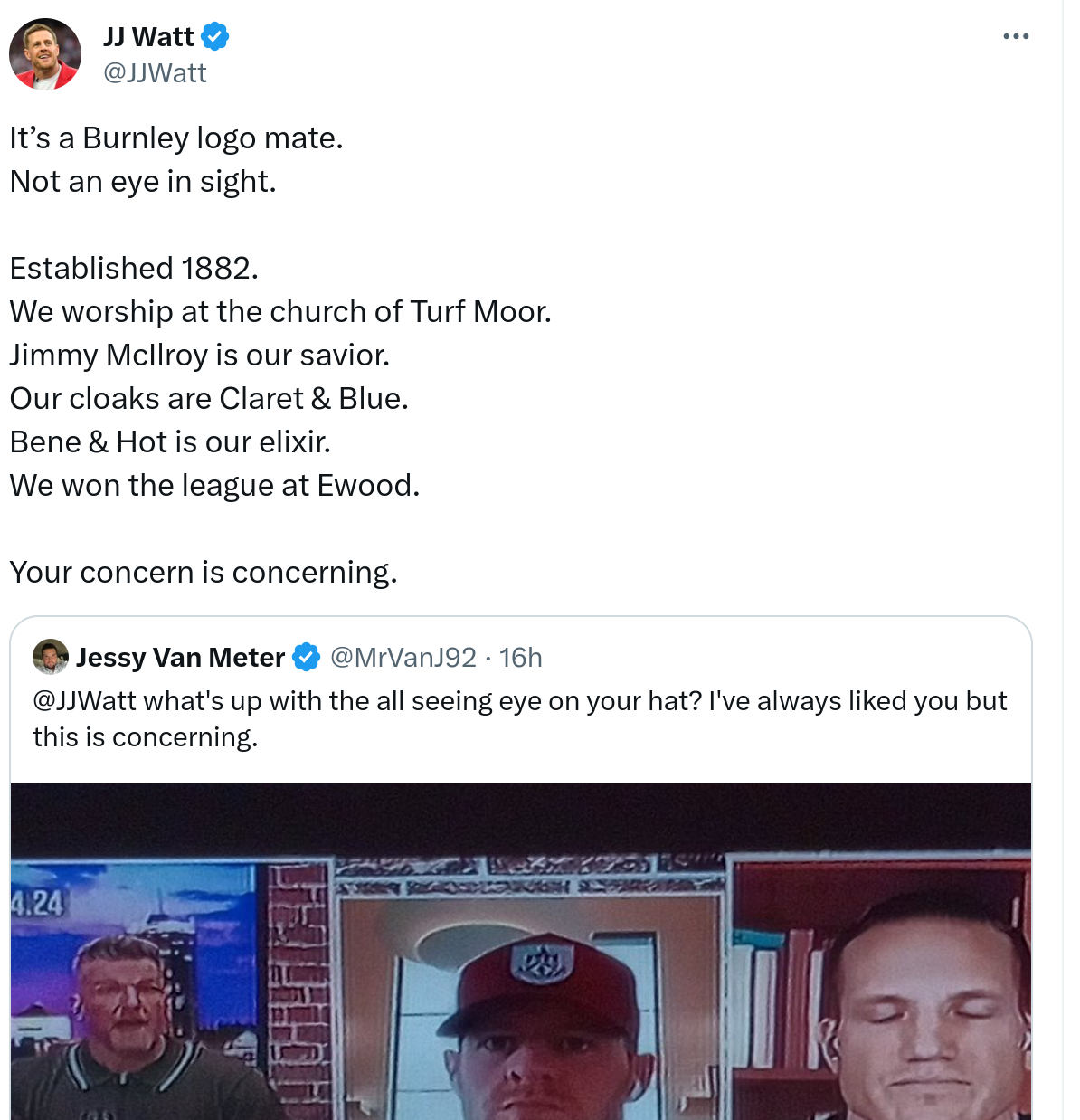Click the @JJWatt handle under the name

point(155,73)
